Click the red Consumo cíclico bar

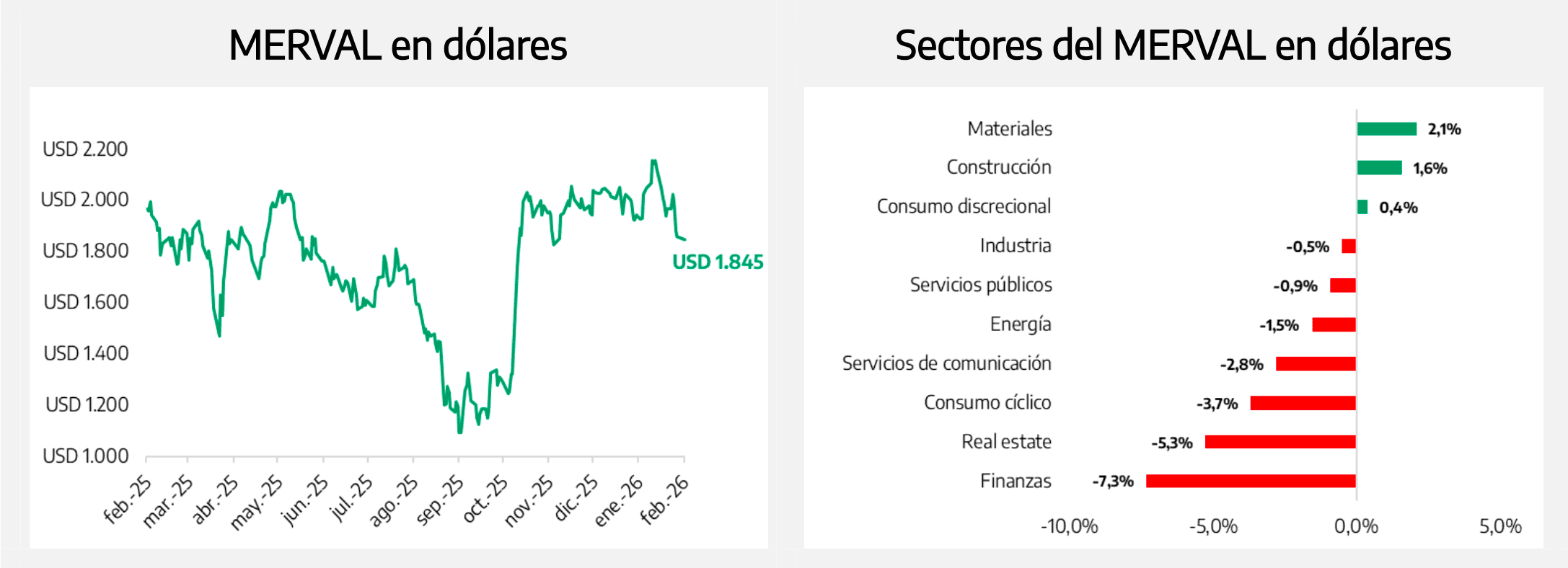click(1303, 403)
